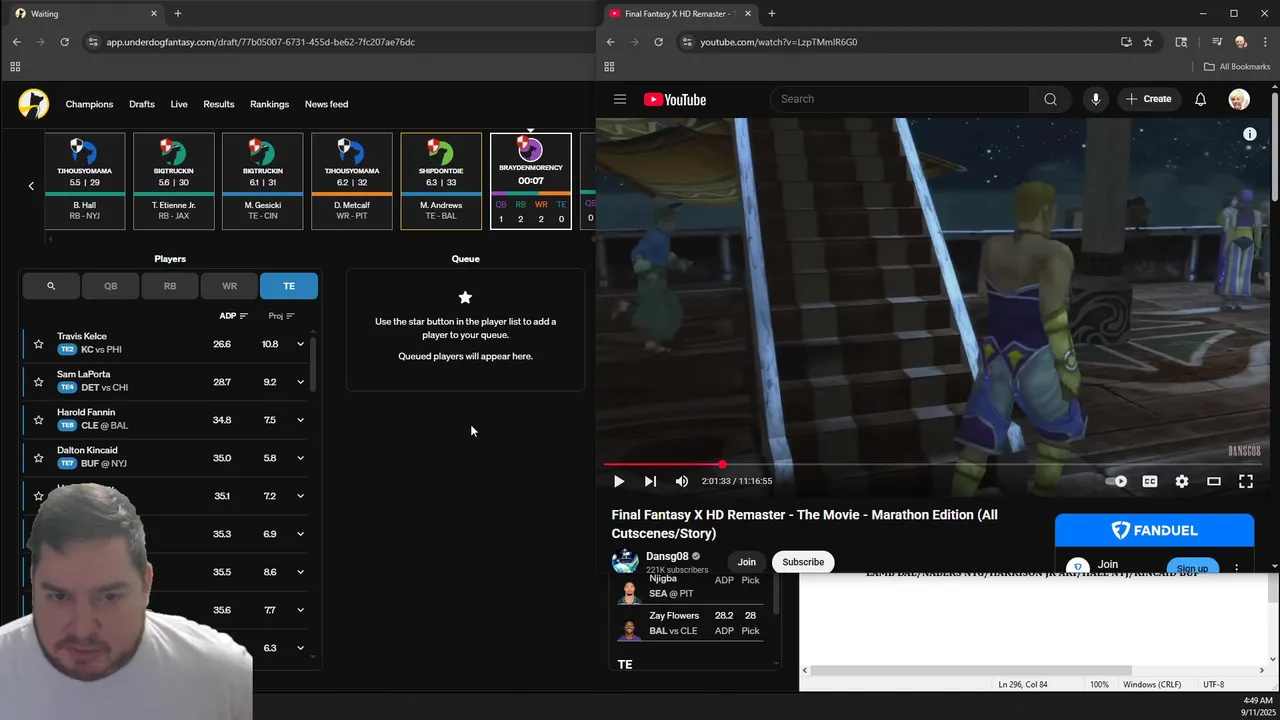1280x720 pixels.
Task: Star Sam LaPorta to queue
Action: click(38, 382)
